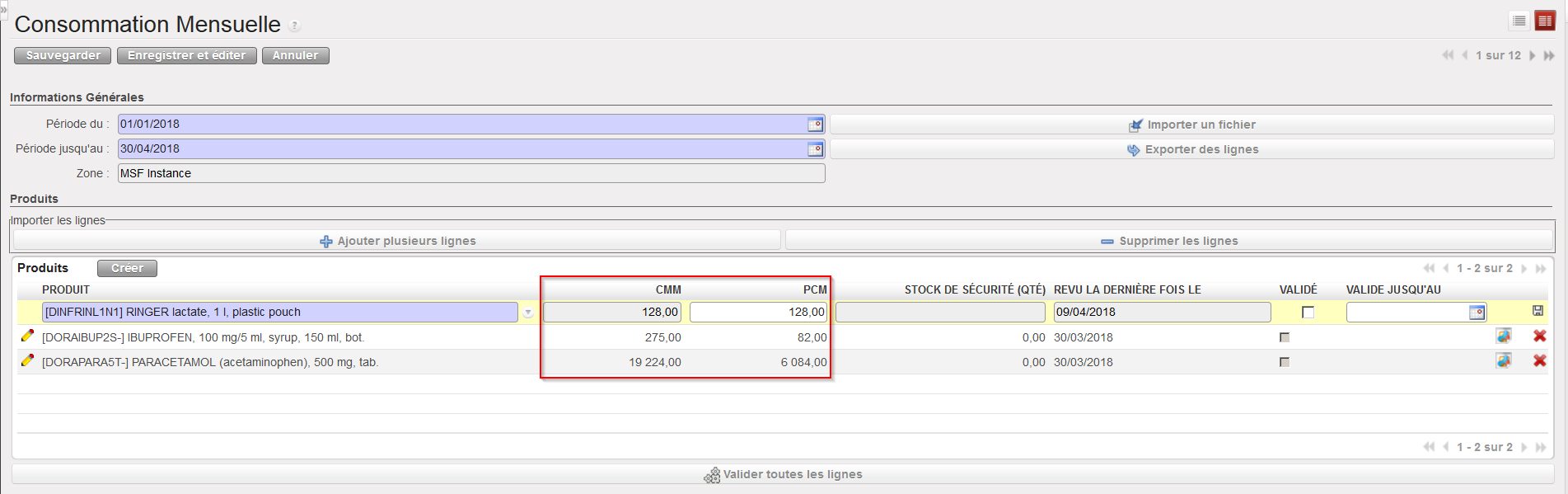Click the Sauvegarder button

click(x=63, y=55)
